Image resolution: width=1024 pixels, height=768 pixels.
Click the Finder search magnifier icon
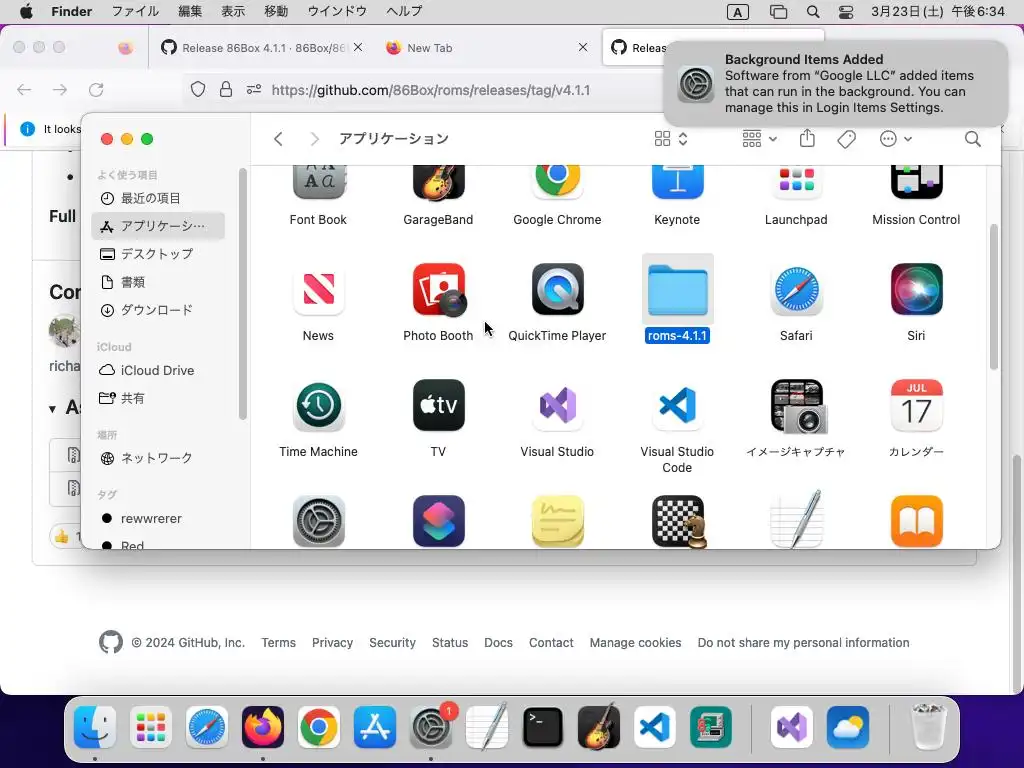pyautogui.click(x=972, y=138)
